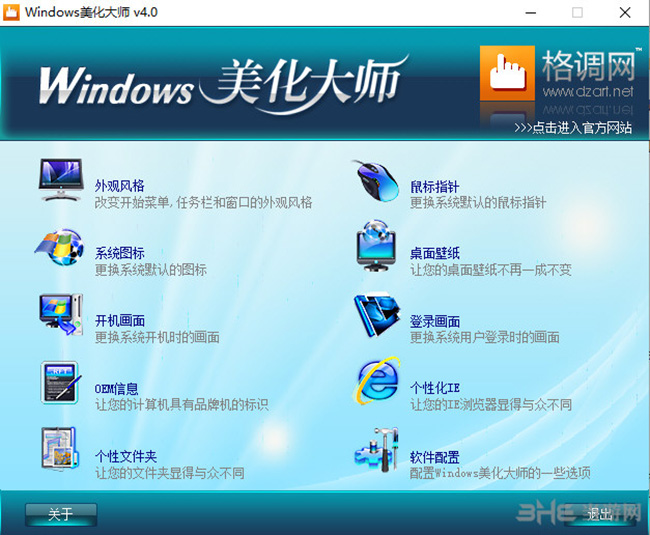Click the Windows美化大师 banner logo
The height and width of the screenshot is (535, 650).
point(222,83)
